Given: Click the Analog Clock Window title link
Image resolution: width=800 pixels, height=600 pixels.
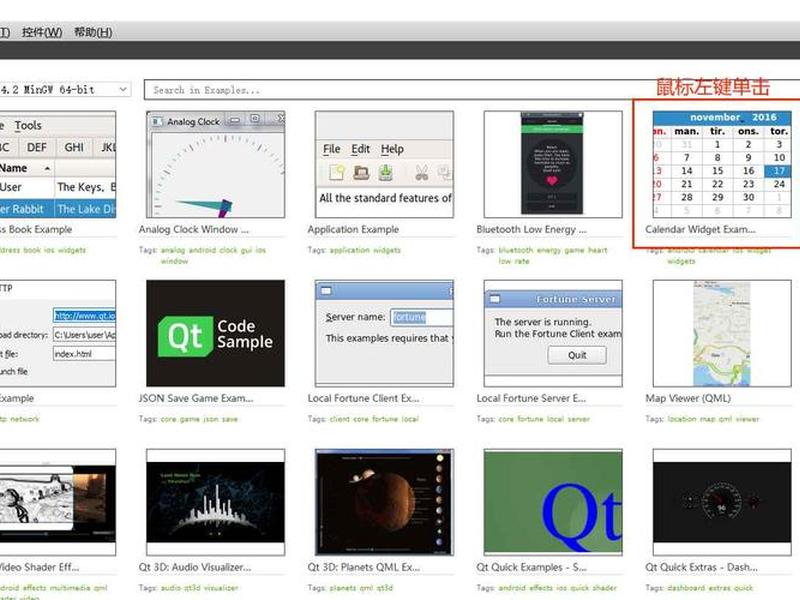Looking at the screenshot, I should tap(193, 230).
